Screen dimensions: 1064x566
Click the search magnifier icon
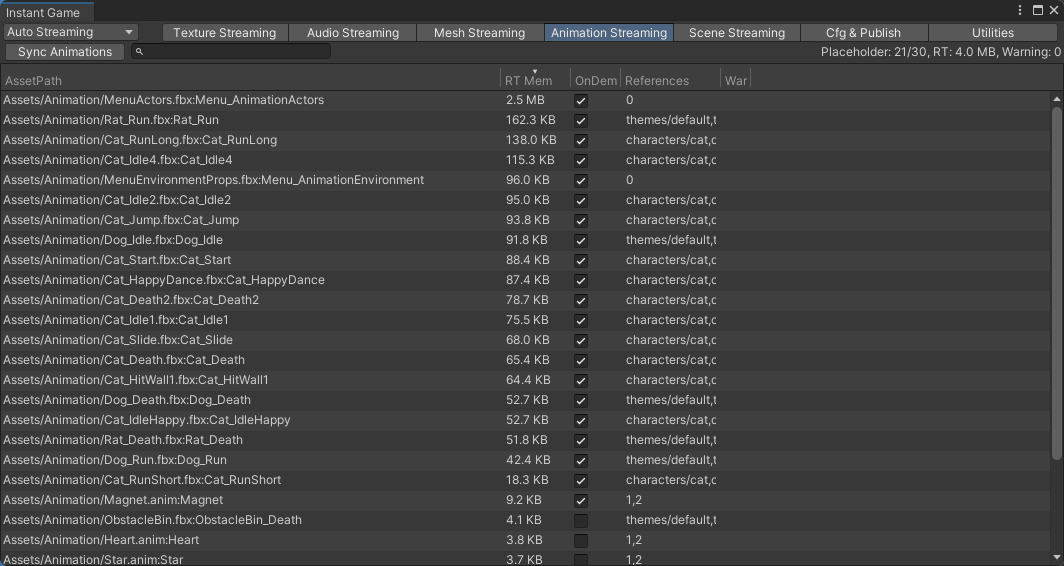click(140, 52)
